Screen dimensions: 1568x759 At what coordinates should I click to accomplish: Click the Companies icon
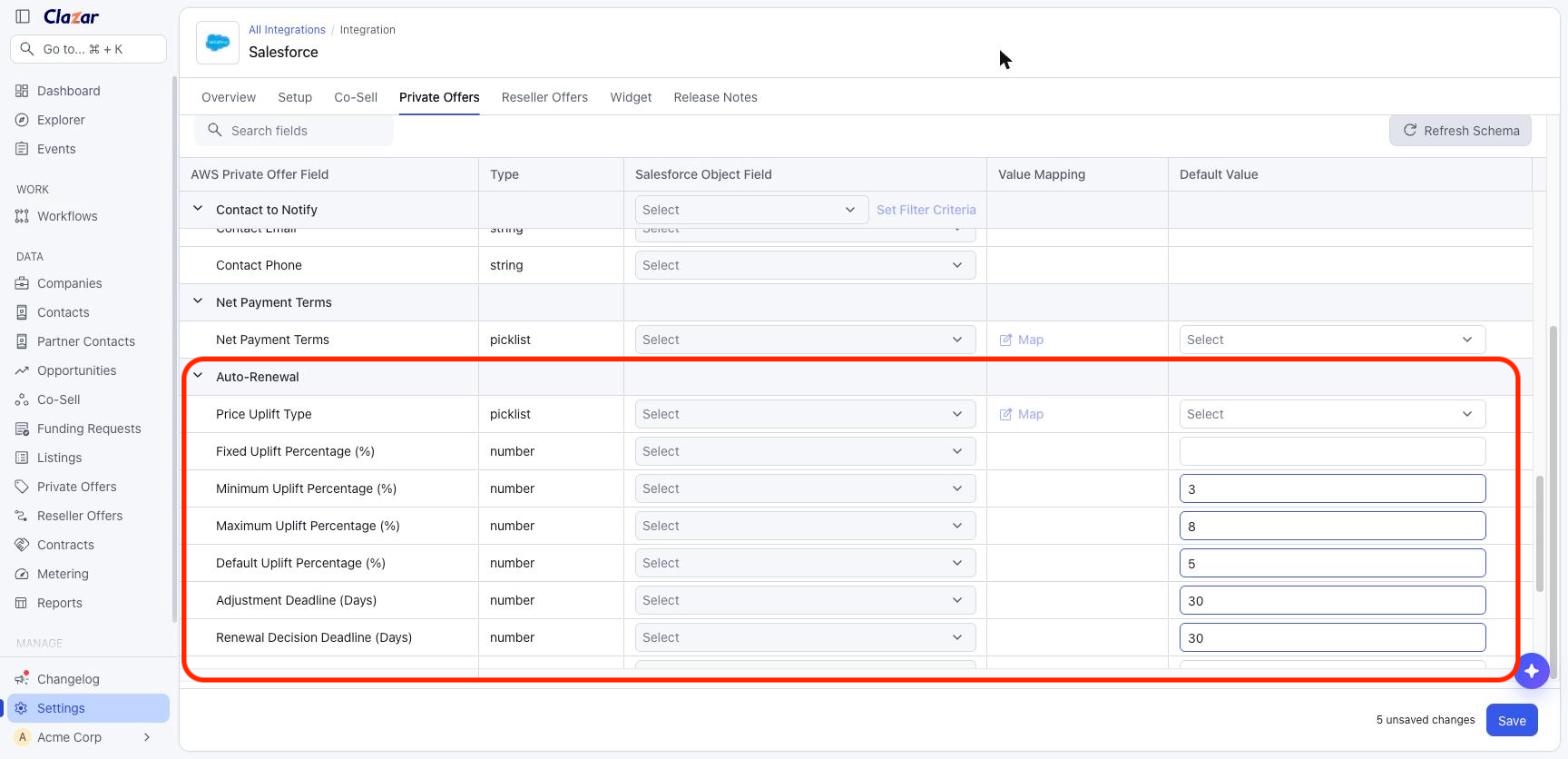click(x=22, y=283)
